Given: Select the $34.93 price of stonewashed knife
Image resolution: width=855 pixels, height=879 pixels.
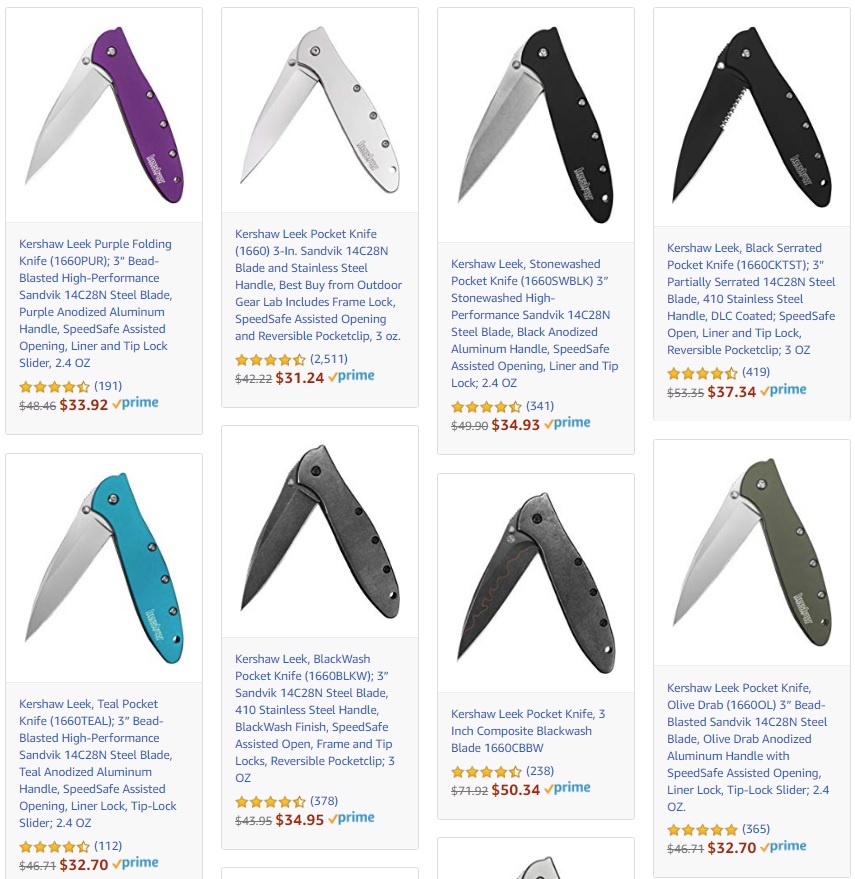Looking at the screenshot, I should [x=515, y=425].
